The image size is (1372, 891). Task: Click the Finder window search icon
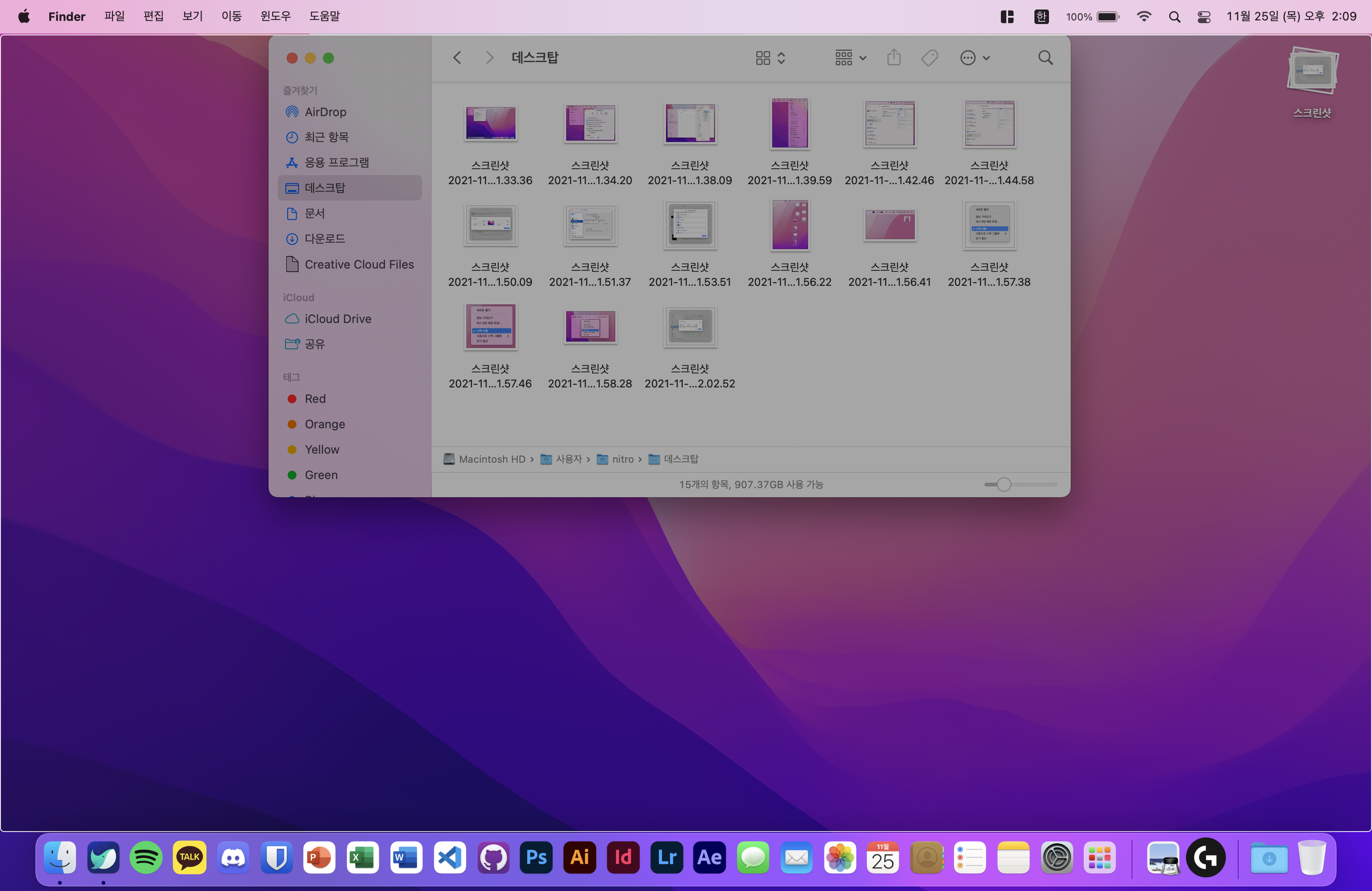pos(1045,58)
